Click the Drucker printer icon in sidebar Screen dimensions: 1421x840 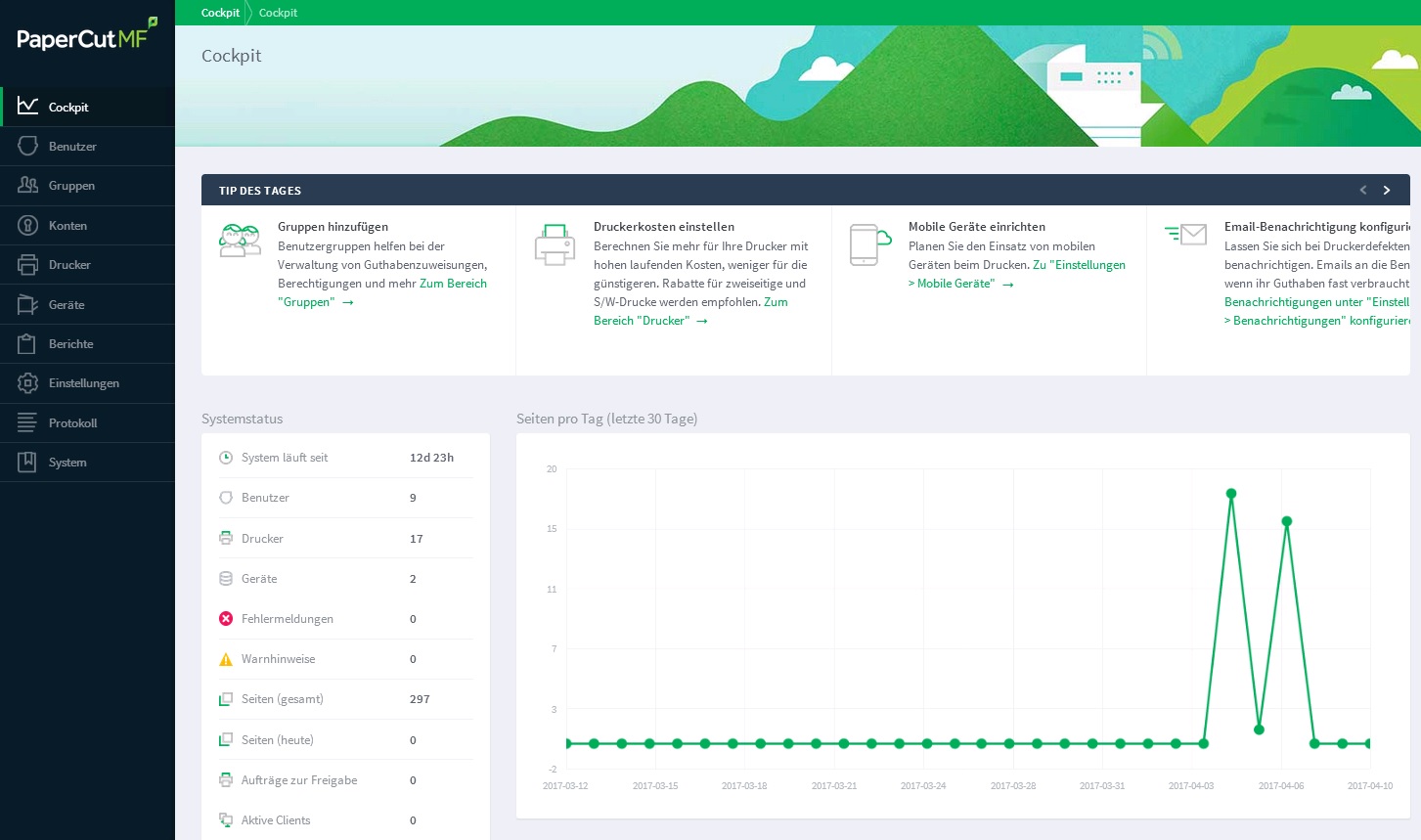click(27, 265)
